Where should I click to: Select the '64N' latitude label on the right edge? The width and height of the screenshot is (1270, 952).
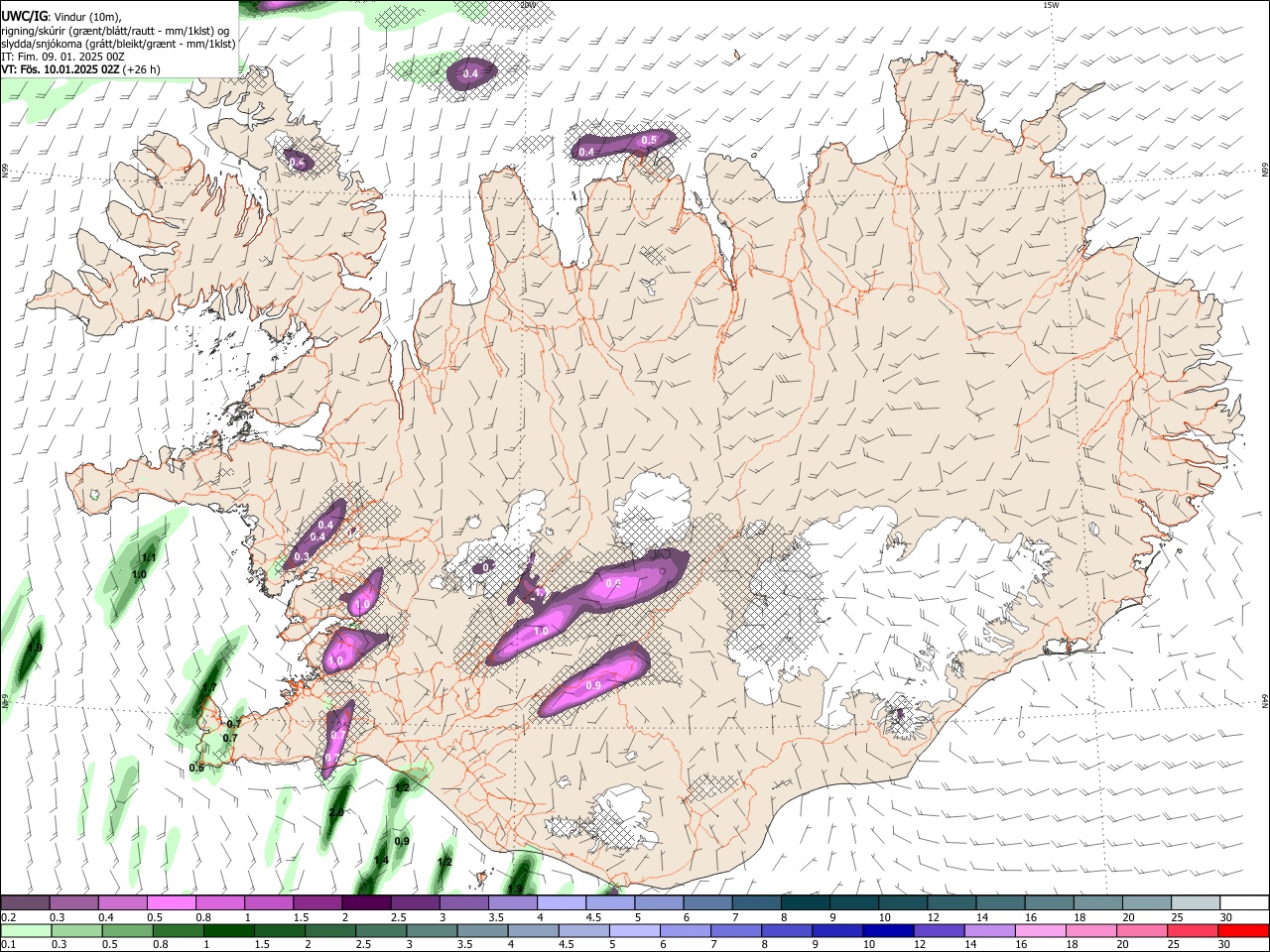coord(1264,700)
